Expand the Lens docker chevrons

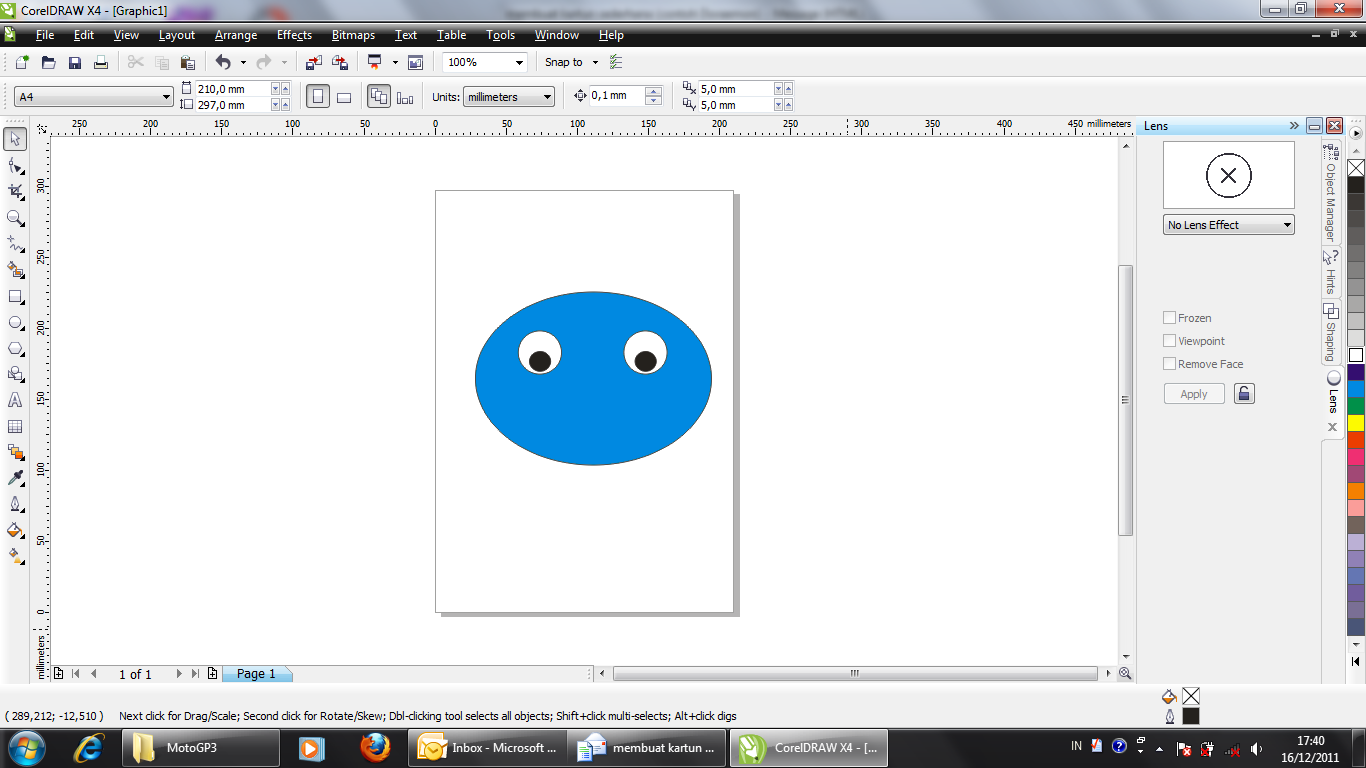pyautogui.click(x=1294, y=126)
